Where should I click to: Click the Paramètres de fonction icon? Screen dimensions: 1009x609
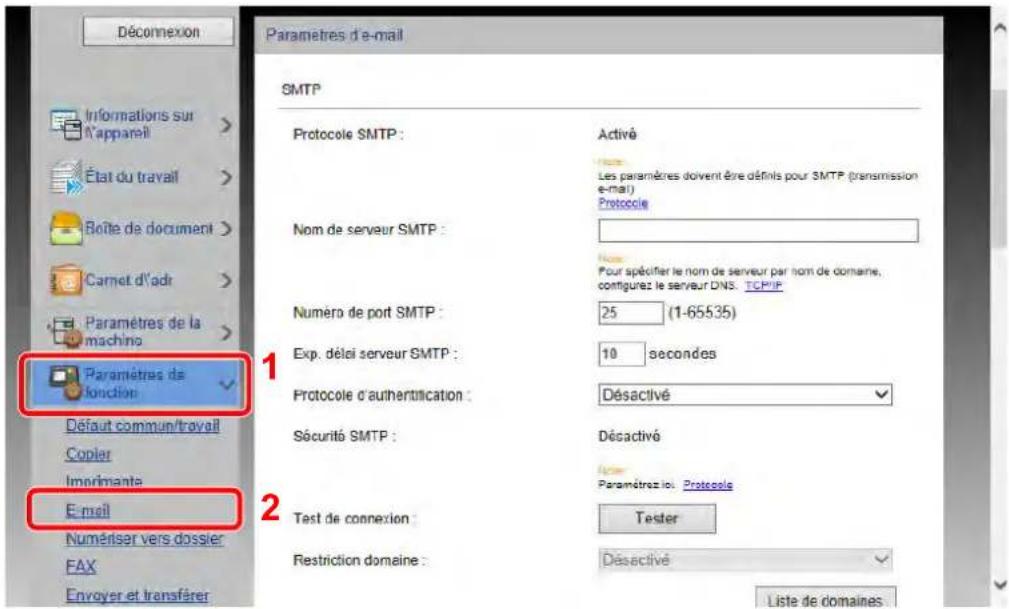[x=66, y=383]
